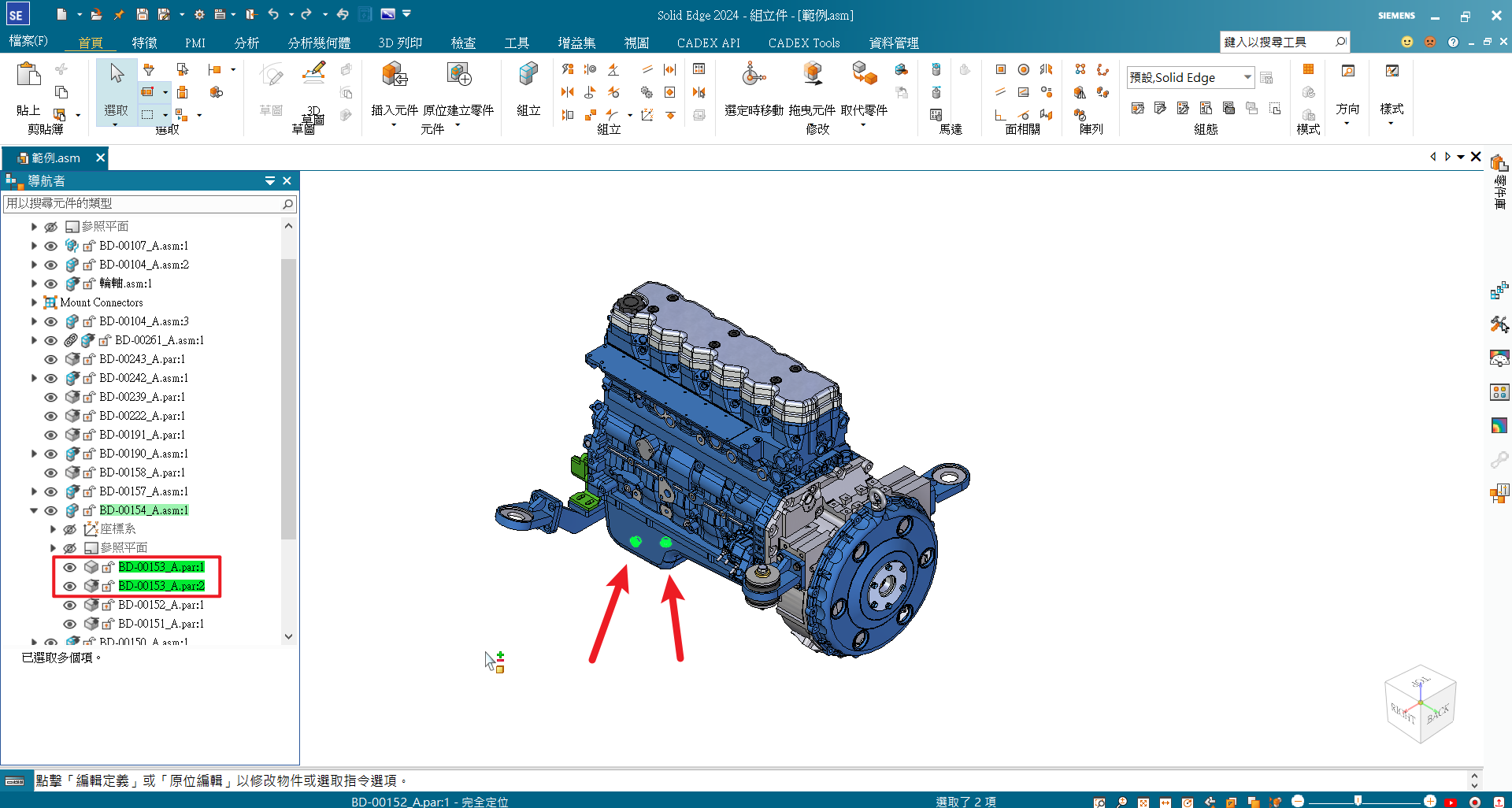Image resolution: width=1512 pixels, height=808 pixels.
Task: Collapse the BD-00154_A.asm:1 tree node
Action: click(34, 510)
